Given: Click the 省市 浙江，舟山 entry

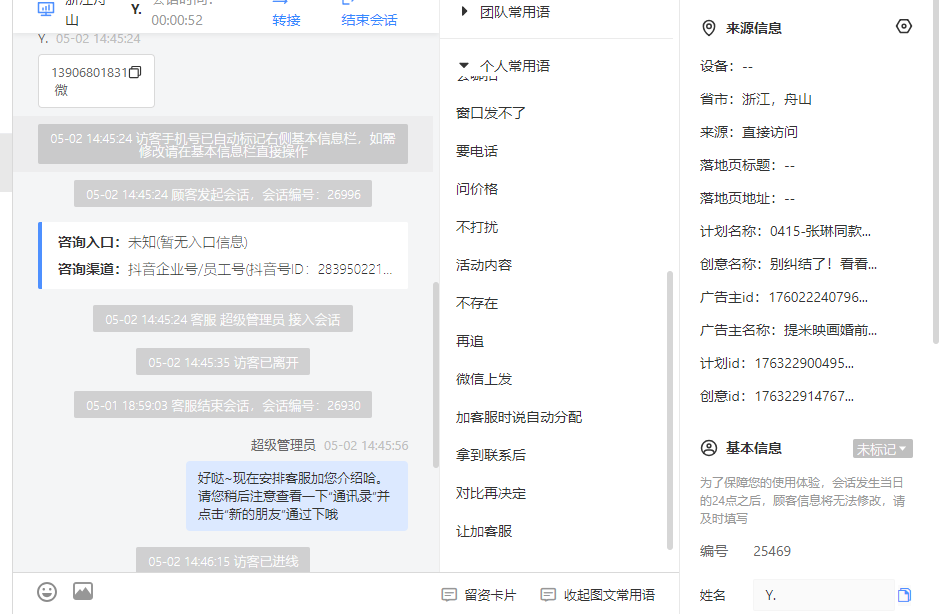Looking at the screenshot, I should coord(756,99).
